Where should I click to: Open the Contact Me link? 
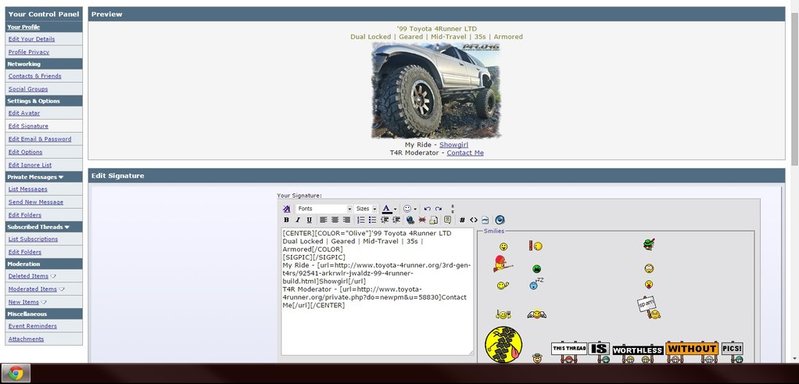(465, 153)
